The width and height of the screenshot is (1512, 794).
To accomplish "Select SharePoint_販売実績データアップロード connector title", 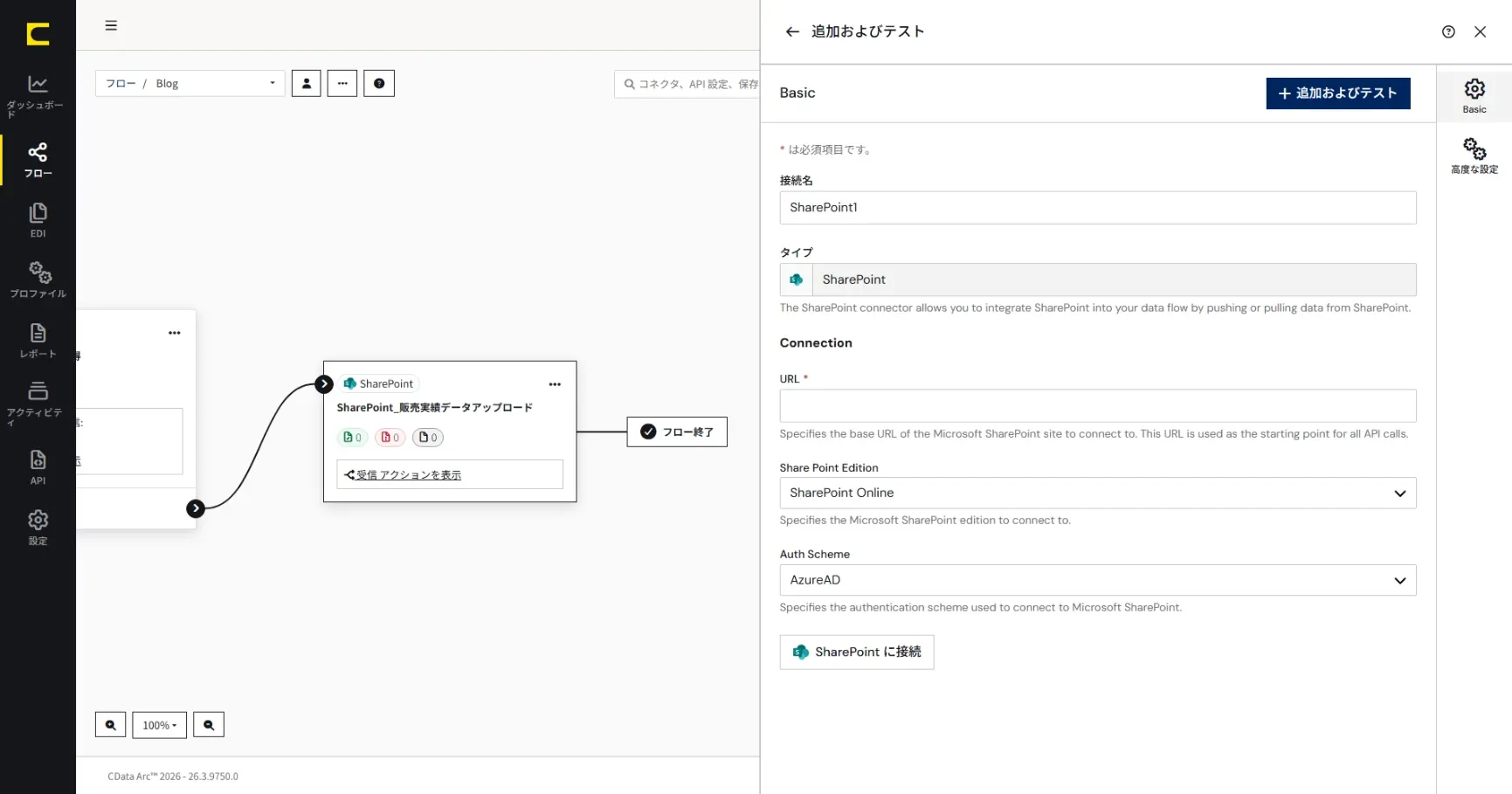I will [434, 408].
